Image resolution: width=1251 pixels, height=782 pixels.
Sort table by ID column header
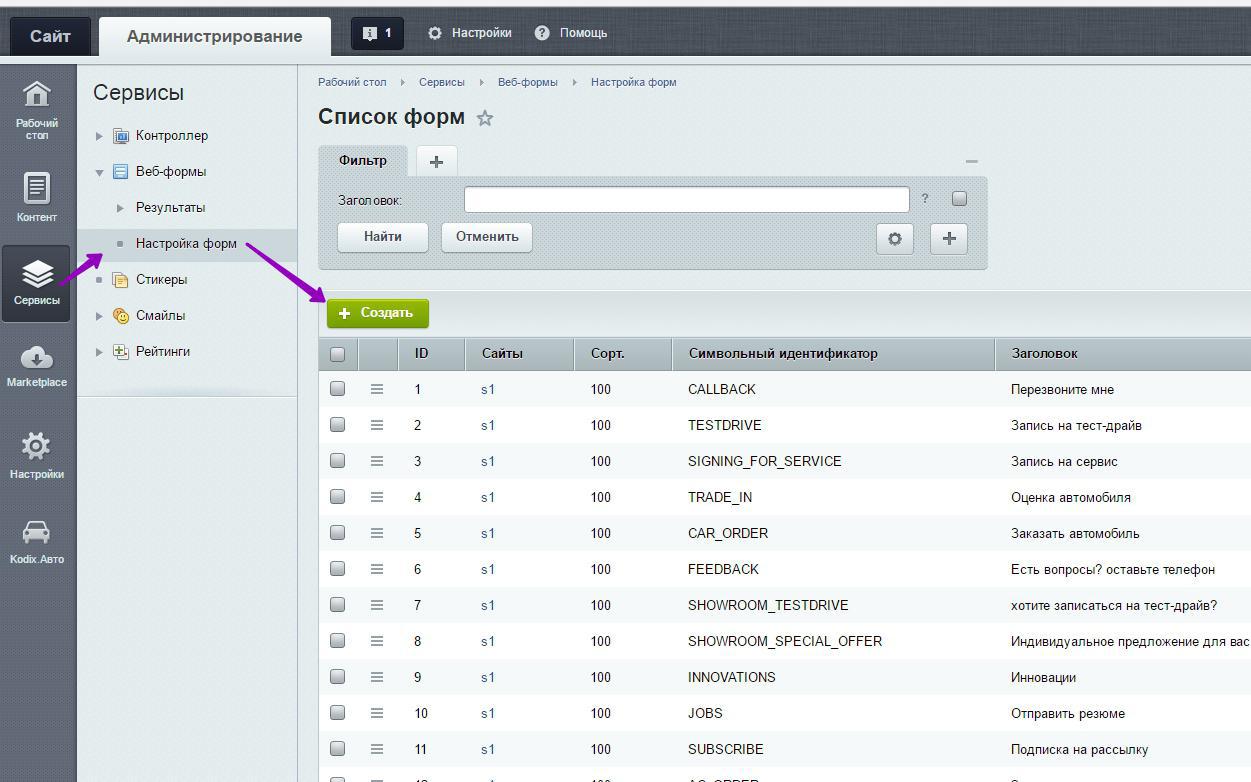pyautogui.click(x=432, y=353)
